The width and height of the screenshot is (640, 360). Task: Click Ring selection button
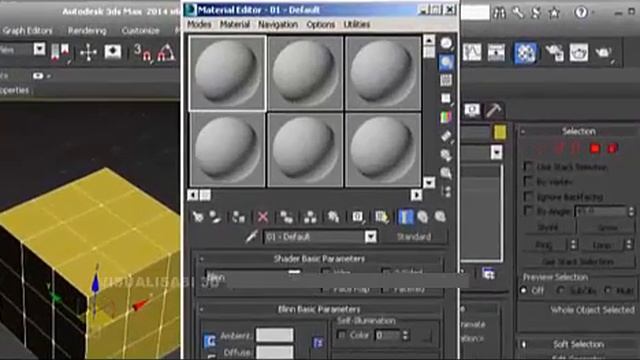(544, 245)
